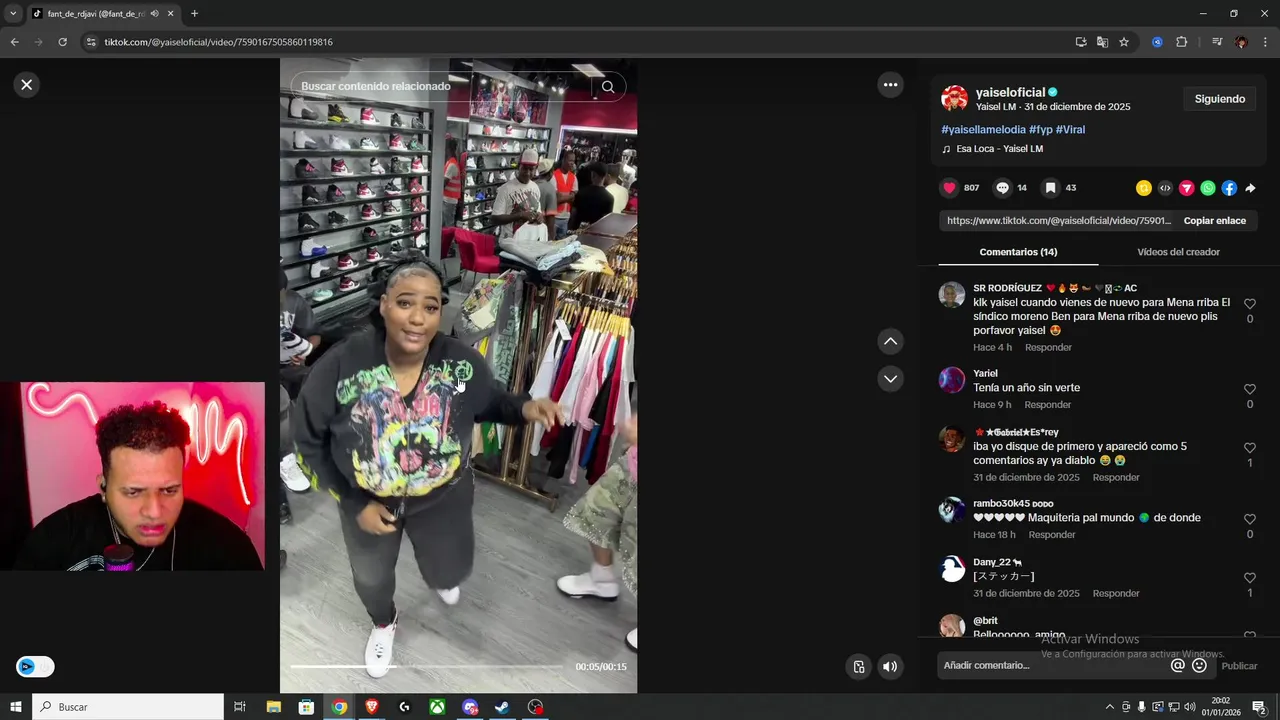Open comments via speech bubble icon

1002,188
